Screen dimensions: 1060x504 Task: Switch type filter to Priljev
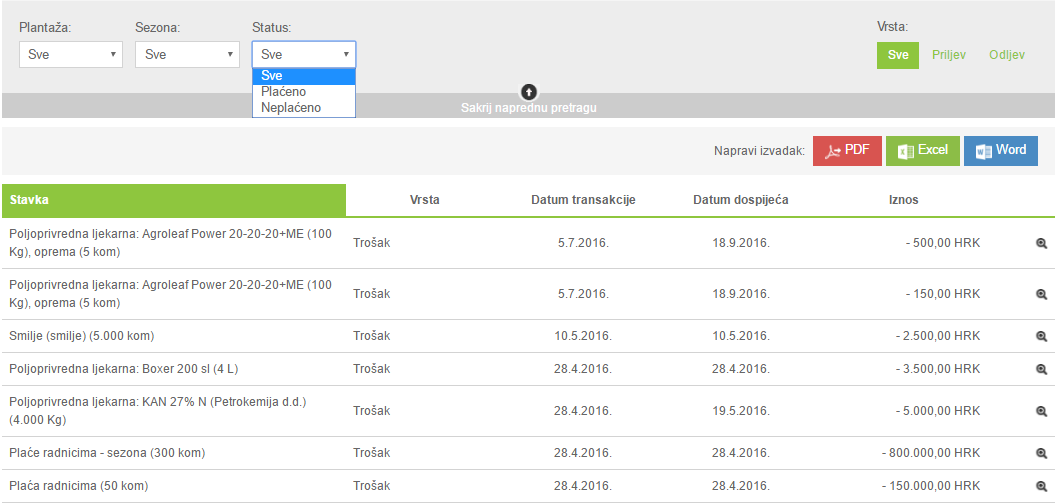pyautogui.click(x=948, y=55)
